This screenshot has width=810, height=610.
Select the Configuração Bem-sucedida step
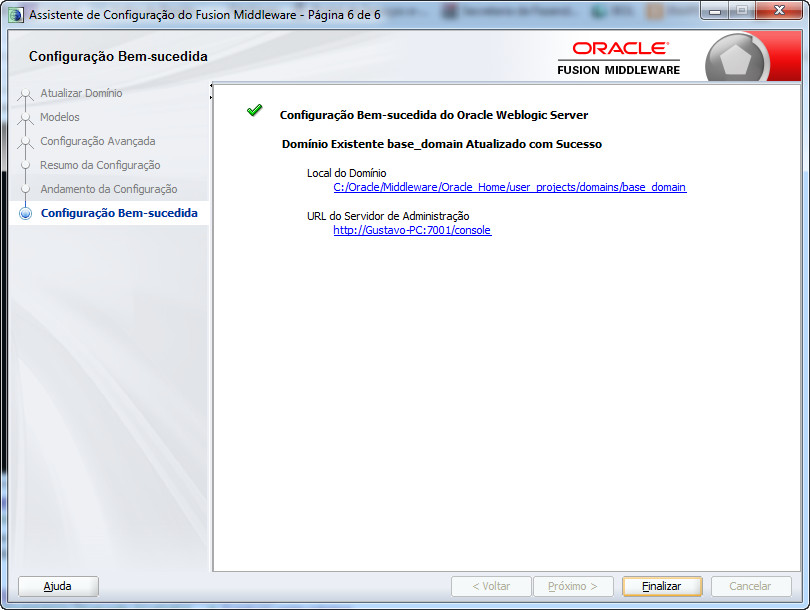(x=119, y=213)
